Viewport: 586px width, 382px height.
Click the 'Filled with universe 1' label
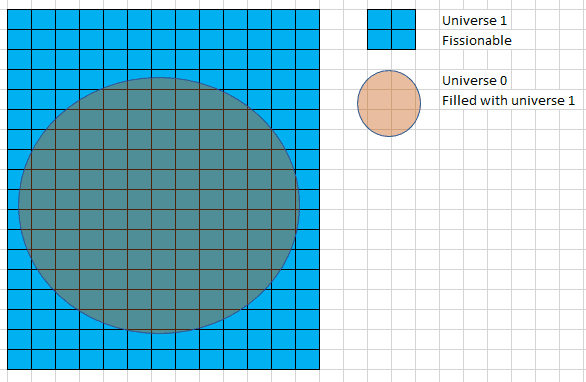[508, 101]
